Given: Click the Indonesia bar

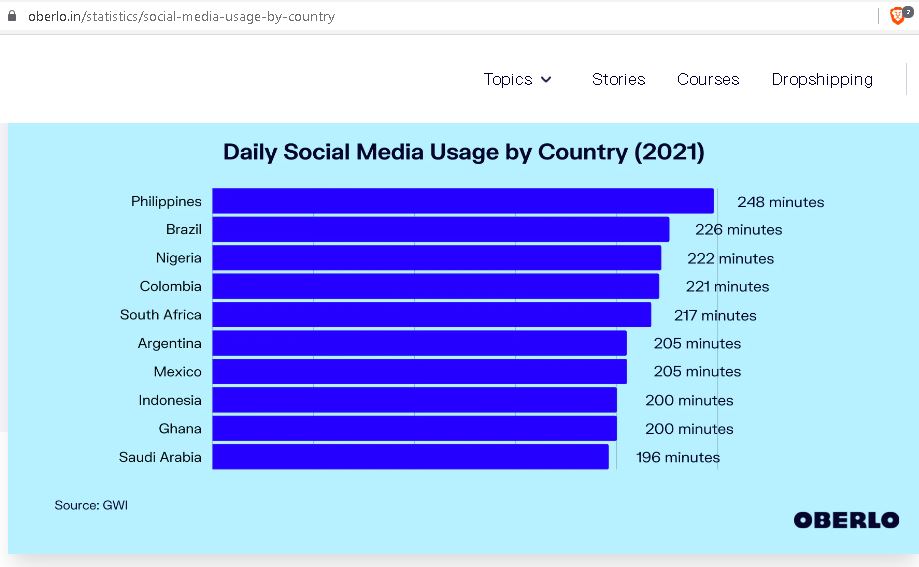Looking at the screenshot, I should click(x=414, y=400).
